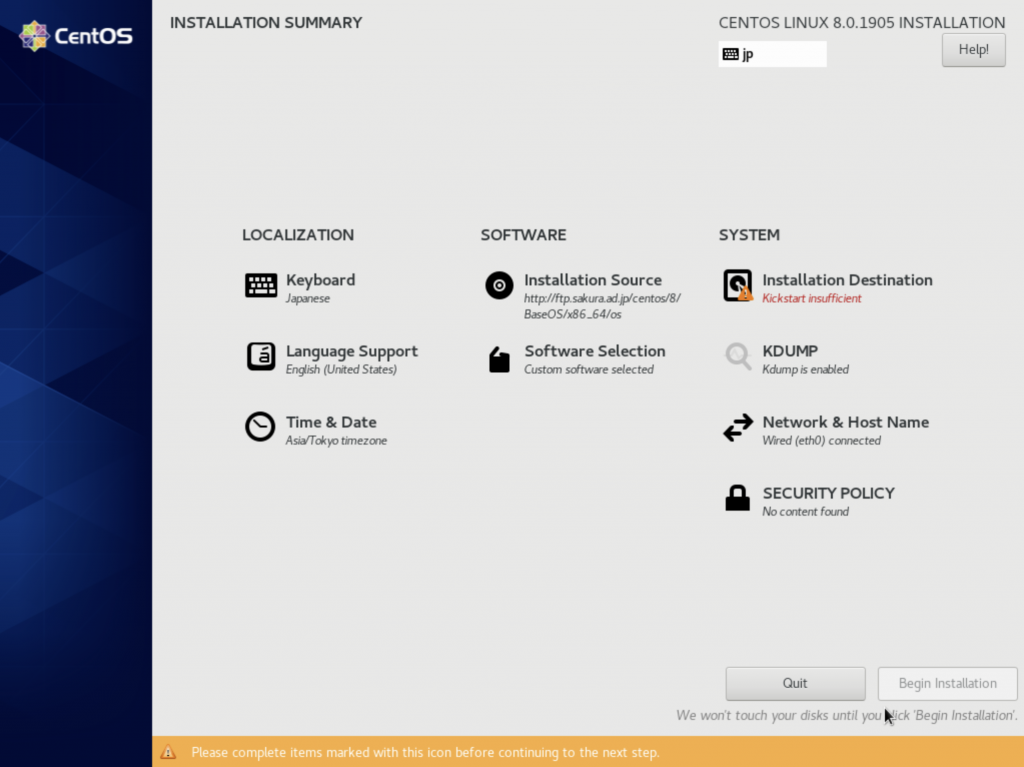Open the SECURITY POLICY title
Image resolution: width=1024 pixels, height=767 pixels.
tap(828, 493)
